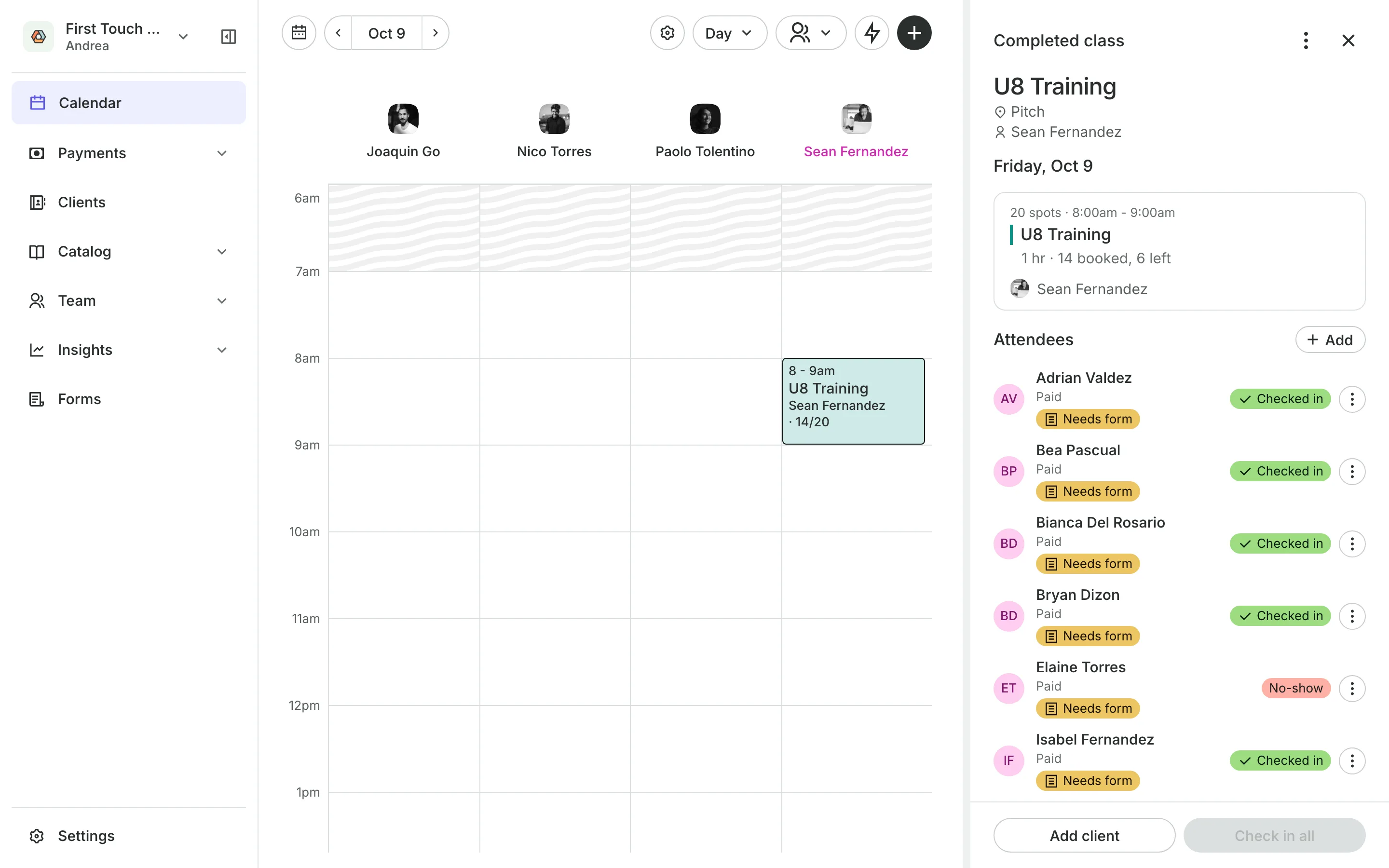The image size is (1389, 868).
Task: Open the U8 Training calendar event
Action: (853, 401)
